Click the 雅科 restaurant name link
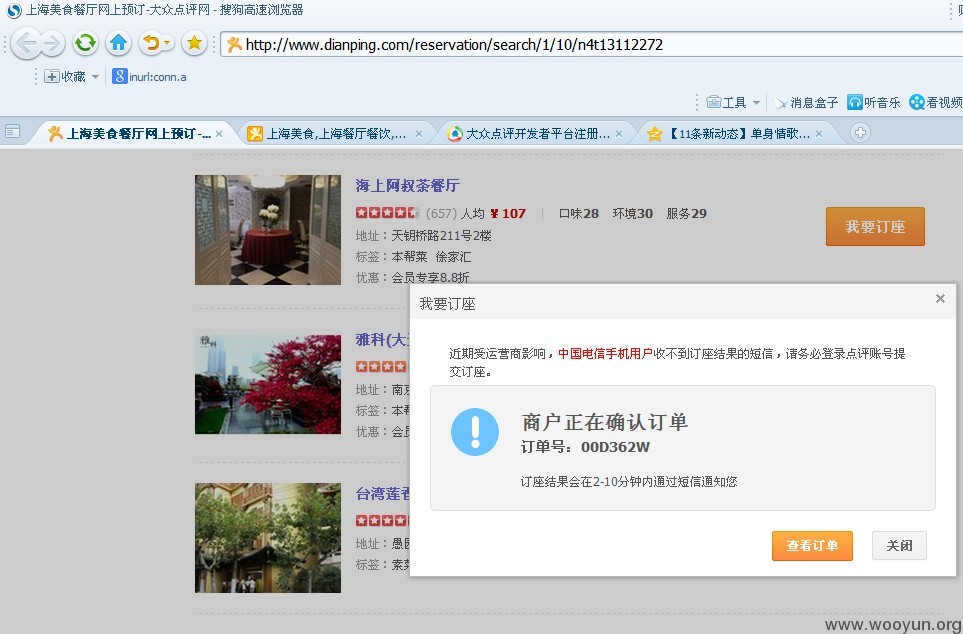This screenshot has width=963, height=634. (382, 339)
